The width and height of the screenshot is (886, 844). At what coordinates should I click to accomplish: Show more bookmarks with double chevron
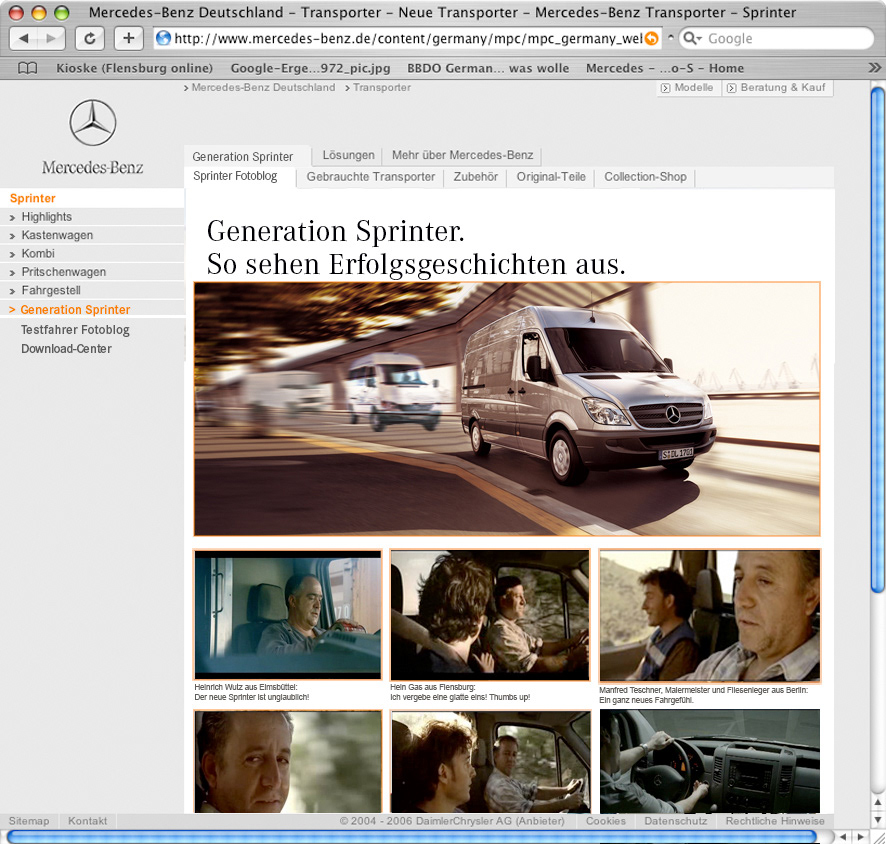(874, 68)
